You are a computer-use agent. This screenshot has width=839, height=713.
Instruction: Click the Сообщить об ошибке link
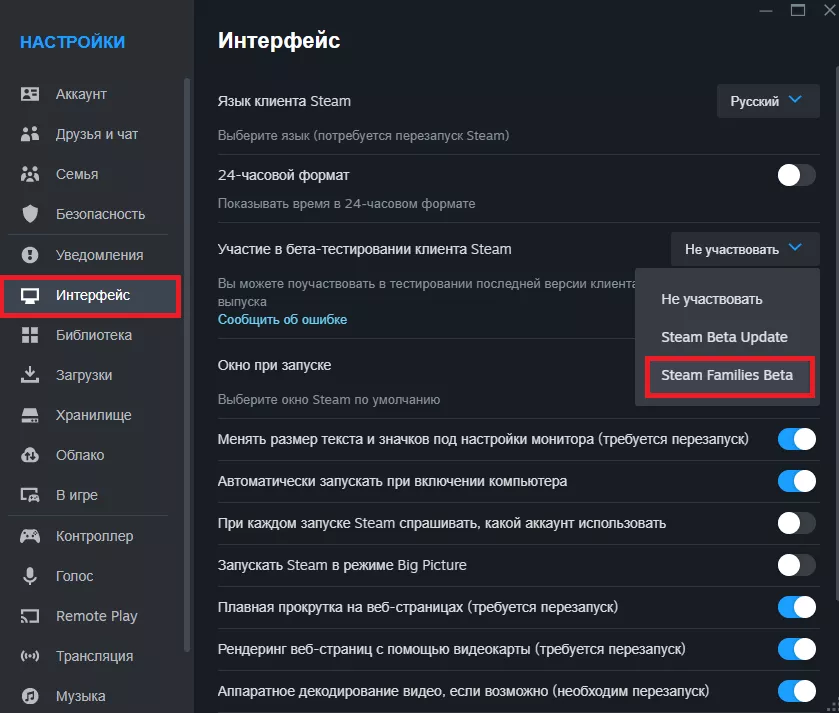(x=282, y=320)
